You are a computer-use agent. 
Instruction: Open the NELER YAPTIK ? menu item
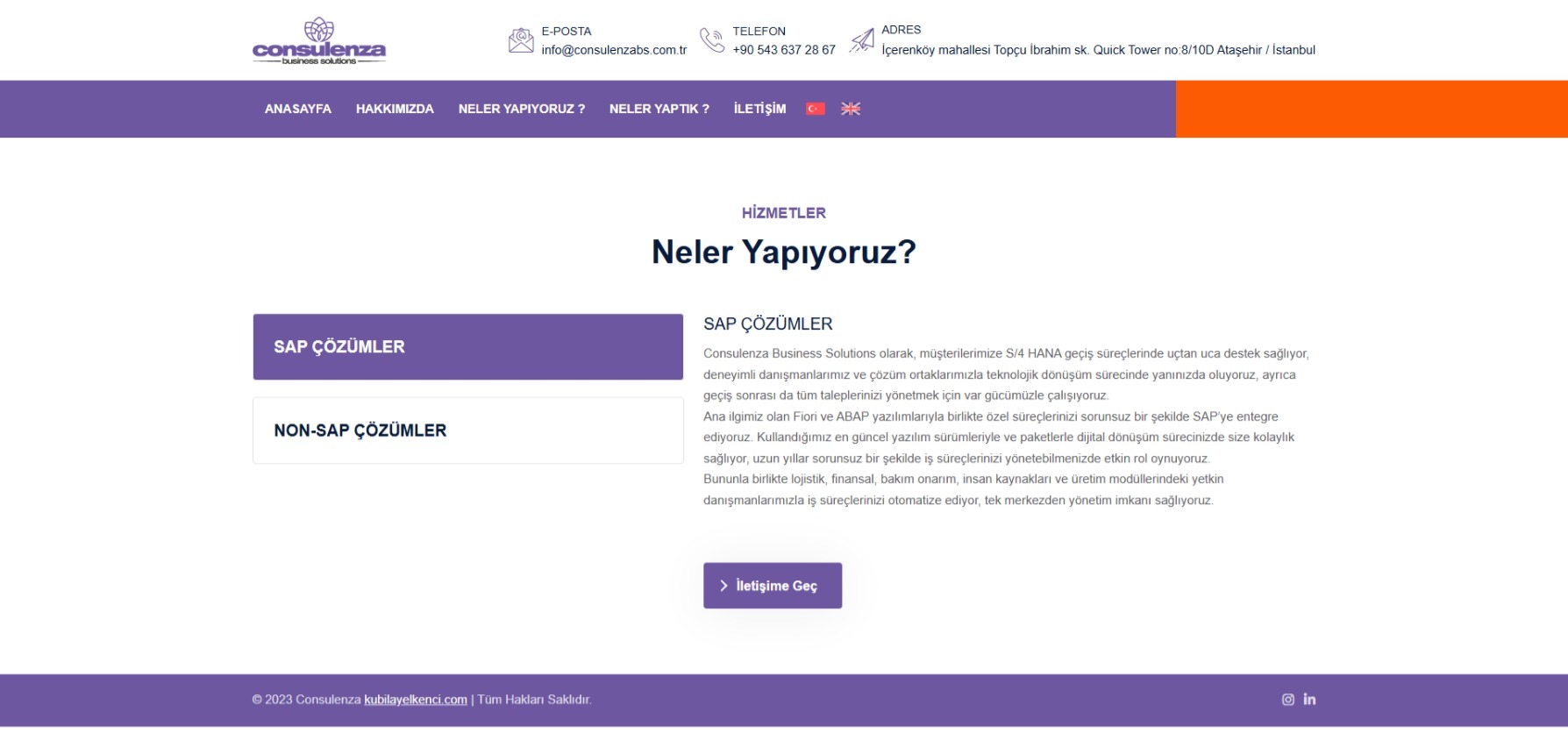[659, 109]
